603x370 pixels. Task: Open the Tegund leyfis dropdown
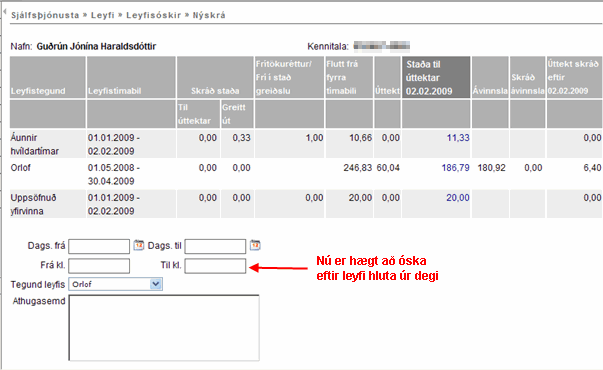(x=156, y=284)
